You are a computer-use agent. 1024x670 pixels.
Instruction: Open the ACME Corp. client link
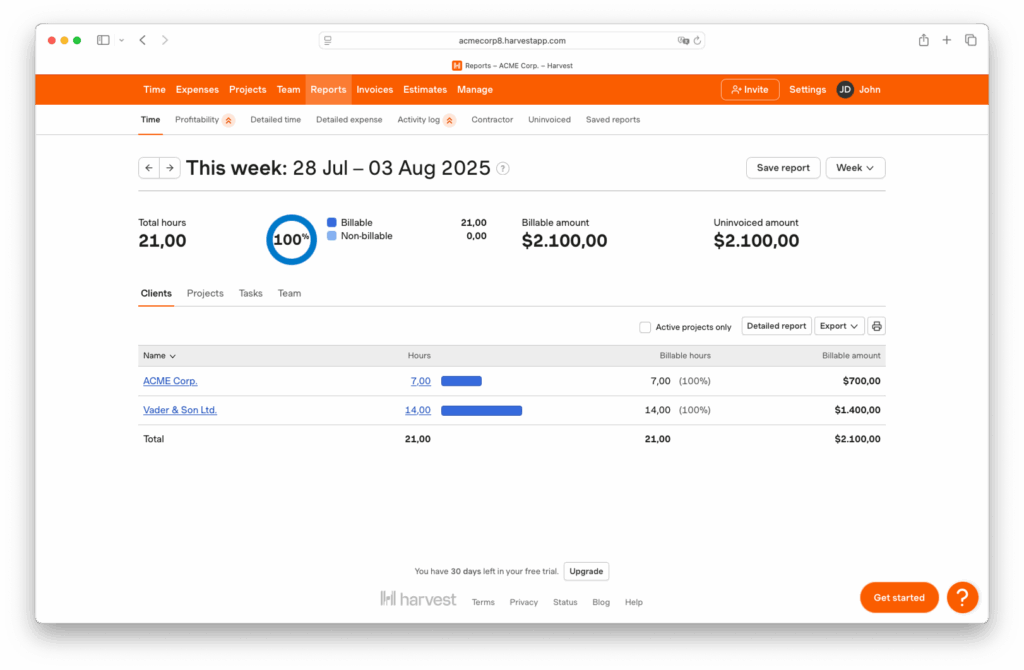(170, 381)
